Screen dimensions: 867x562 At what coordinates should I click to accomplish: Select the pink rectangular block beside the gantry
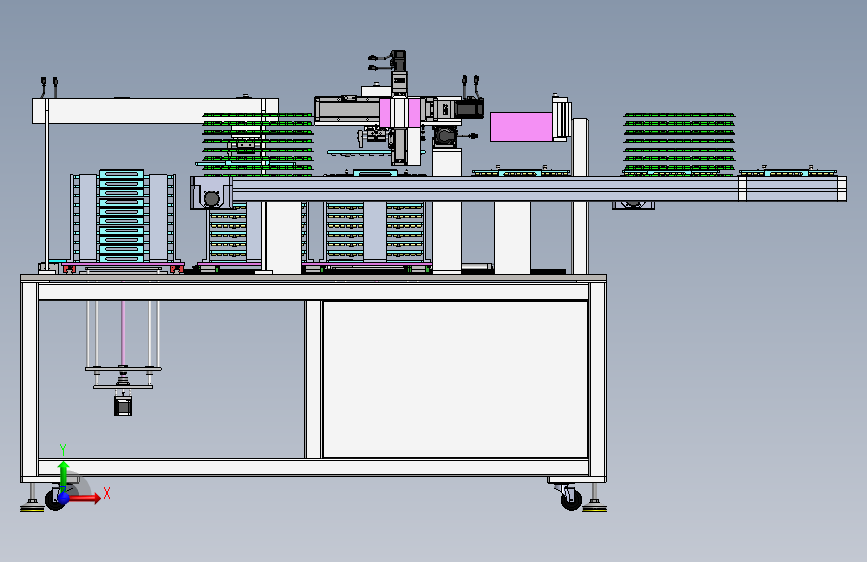(521, 127)
